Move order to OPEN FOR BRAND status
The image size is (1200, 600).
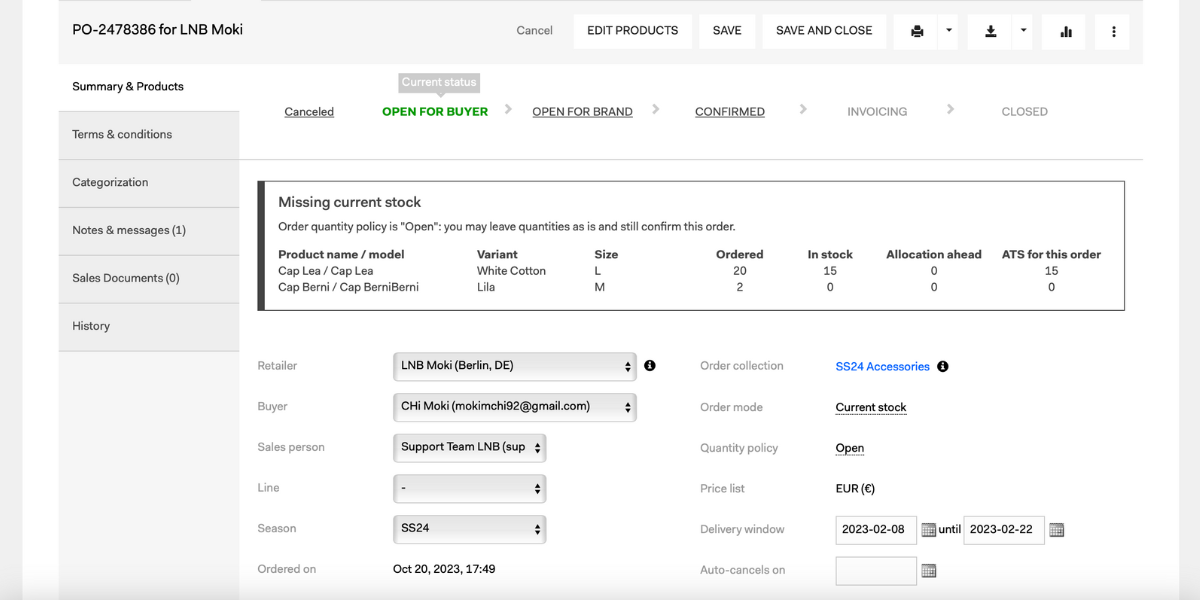tap(582, 112)
